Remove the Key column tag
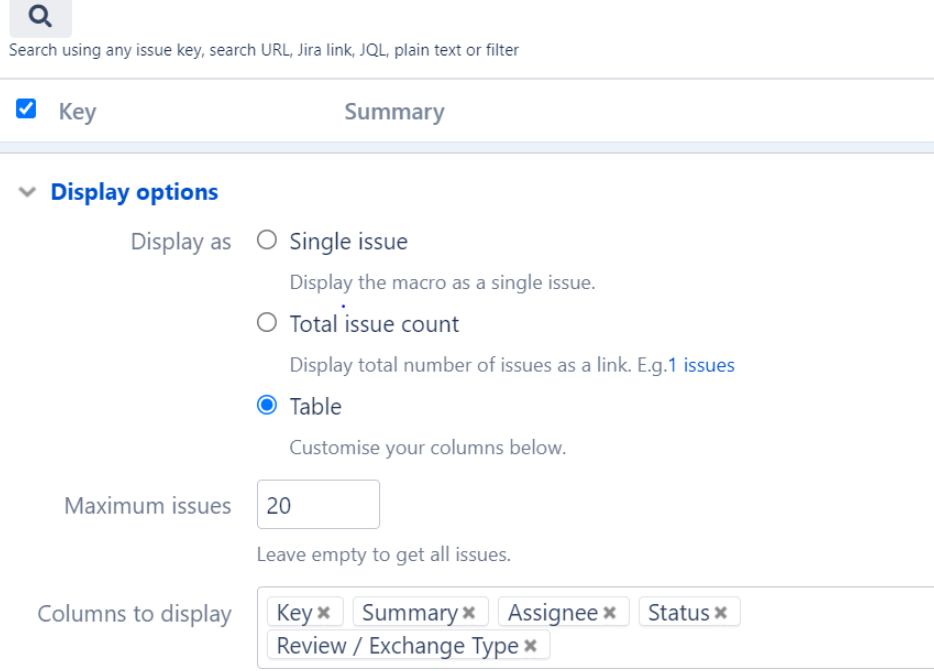Viewport: 934px width, 671px height. (323, 613)
